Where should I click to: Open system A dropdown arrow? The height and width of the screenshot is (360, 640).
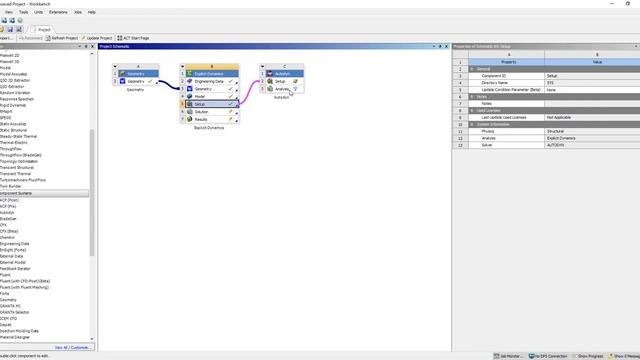pyautogui.click(x=115, y=66)
